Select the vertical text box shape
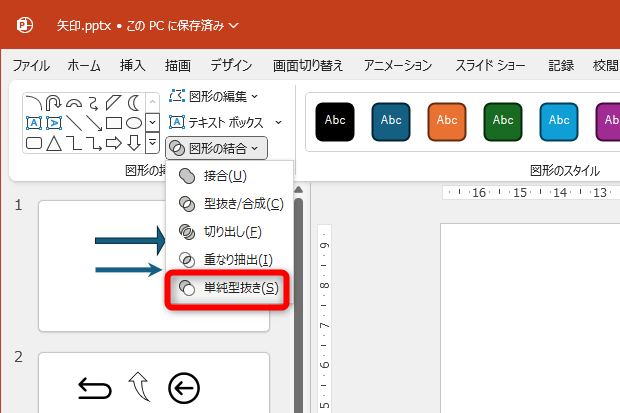 pyautogui.click(x=53, y=123)
